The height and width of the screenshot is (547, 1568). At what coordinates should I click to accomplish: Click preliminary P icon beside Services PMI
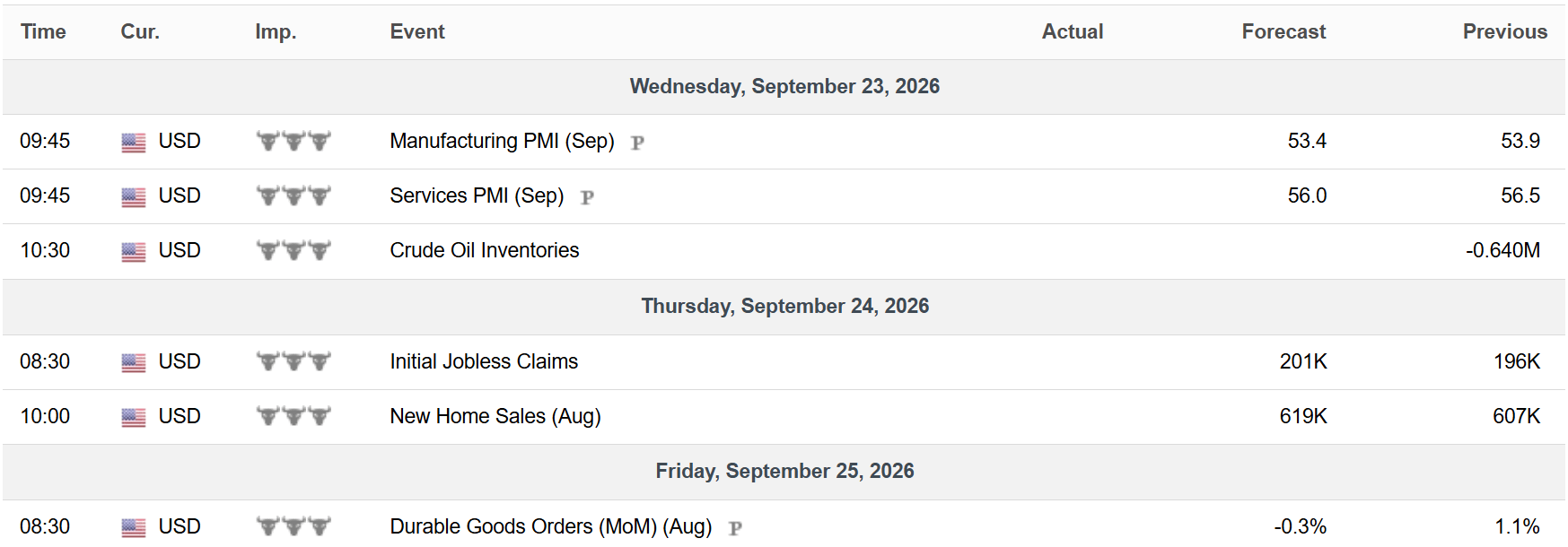(587, 197)
